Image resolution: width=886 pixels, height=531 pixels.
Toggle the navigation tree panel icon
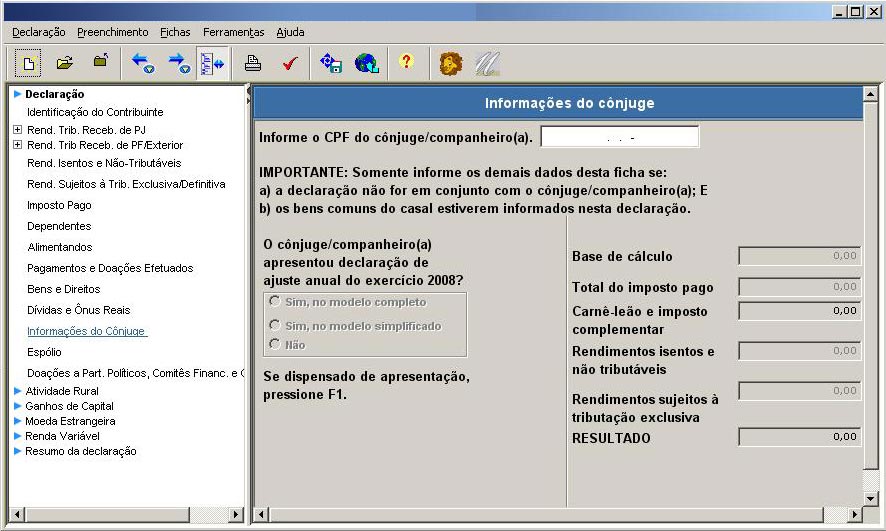(x=212, y=63)
